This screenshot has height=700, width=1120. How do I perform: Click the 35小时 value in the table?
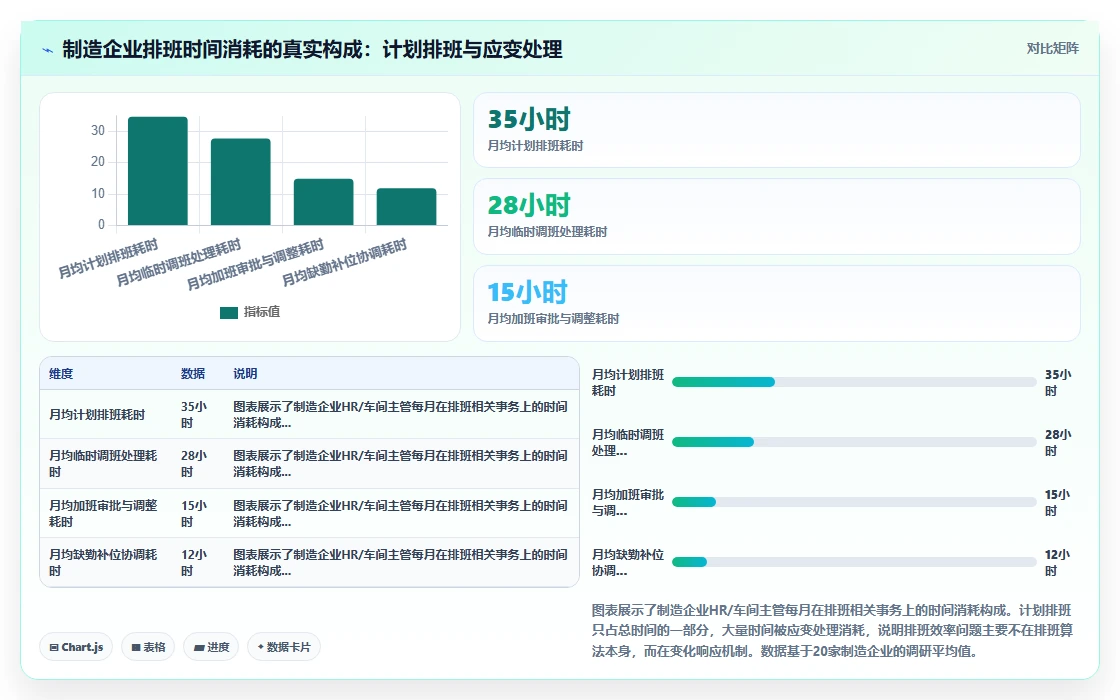pos(194,415)
